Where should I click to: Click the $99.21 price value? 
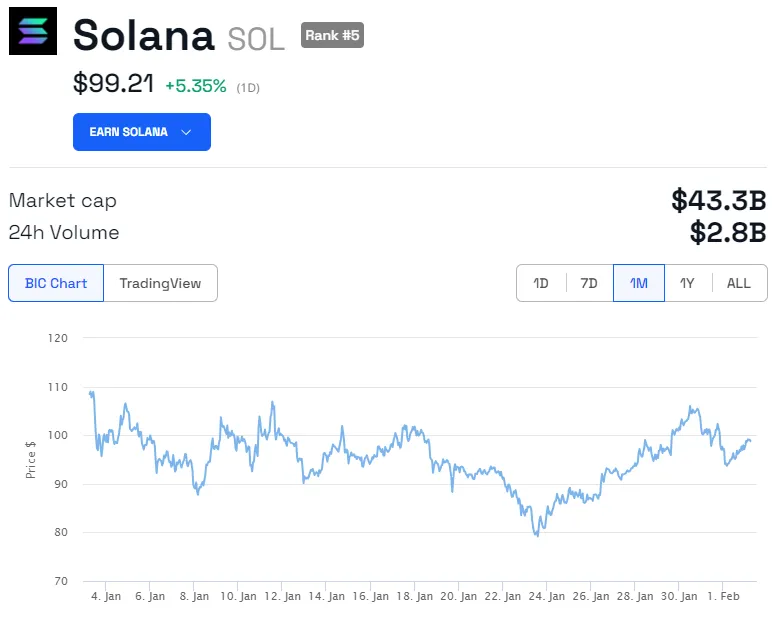point(113,83)
